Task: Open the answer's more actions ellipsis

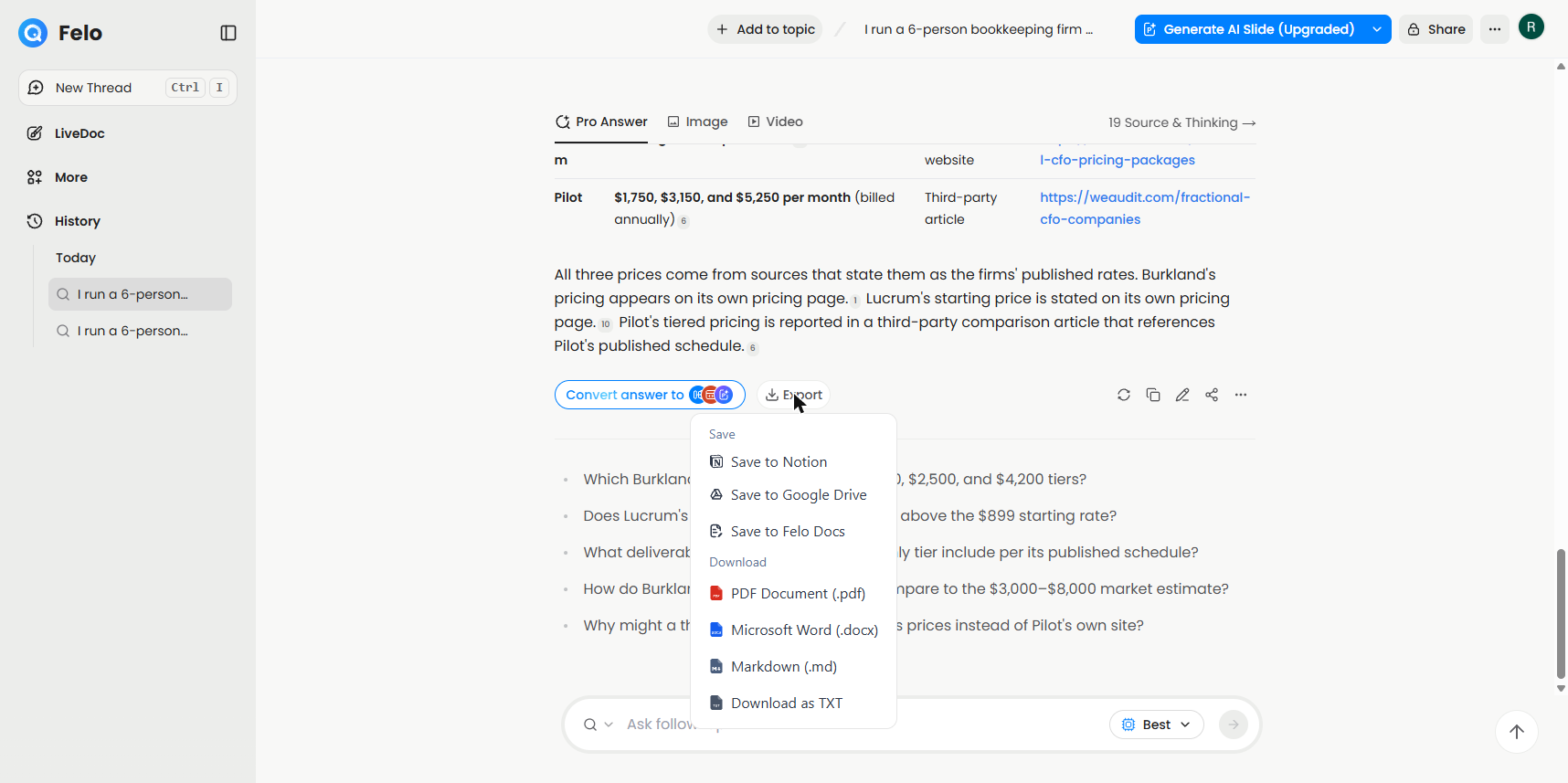Action: point(1241,395)
